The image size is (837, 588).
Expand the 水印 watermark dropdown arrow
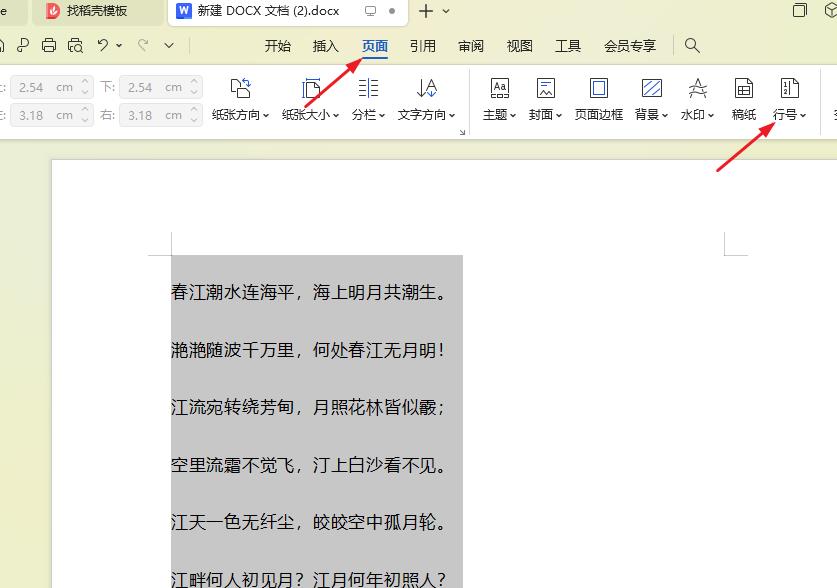pyautogui.click(x=710, y=113)
